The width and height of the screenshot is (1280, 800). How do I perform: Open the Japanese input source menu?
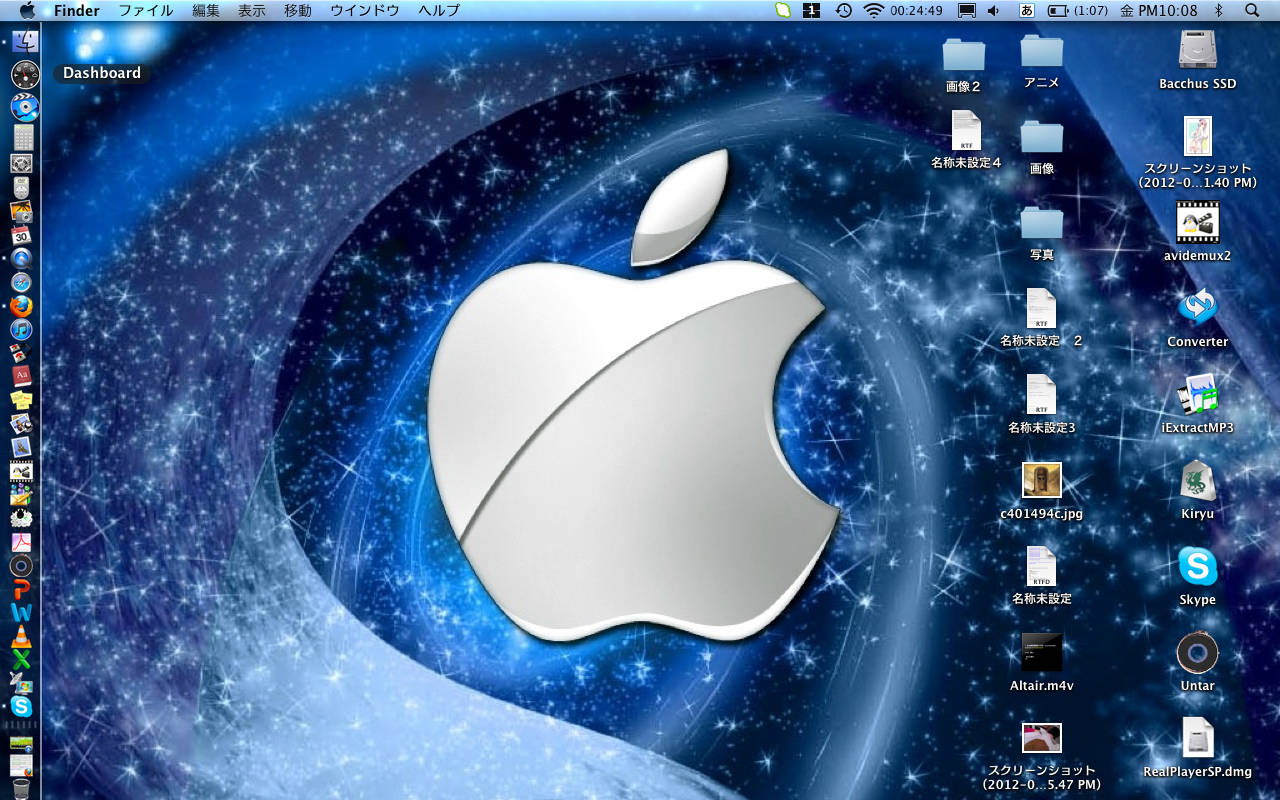[1026, 10]
